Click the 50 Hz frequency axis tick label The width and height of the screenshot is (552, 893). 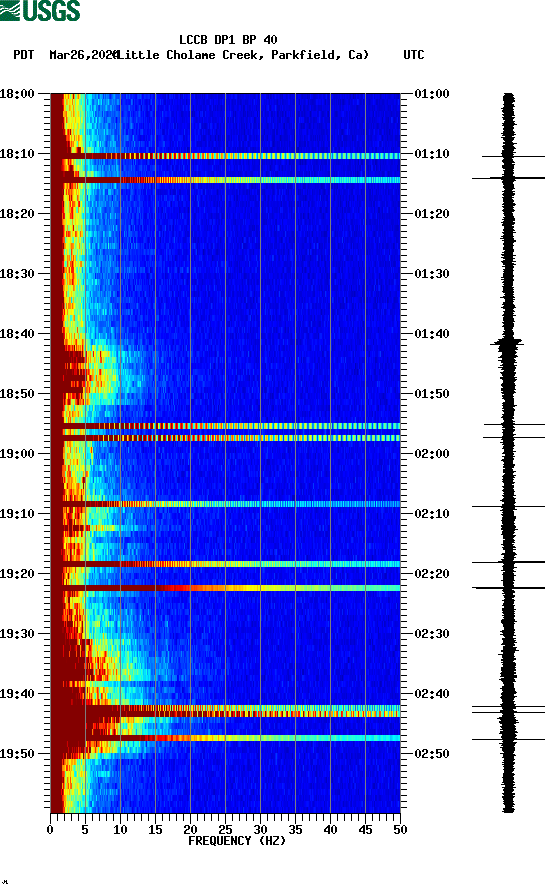coord(400,830)
